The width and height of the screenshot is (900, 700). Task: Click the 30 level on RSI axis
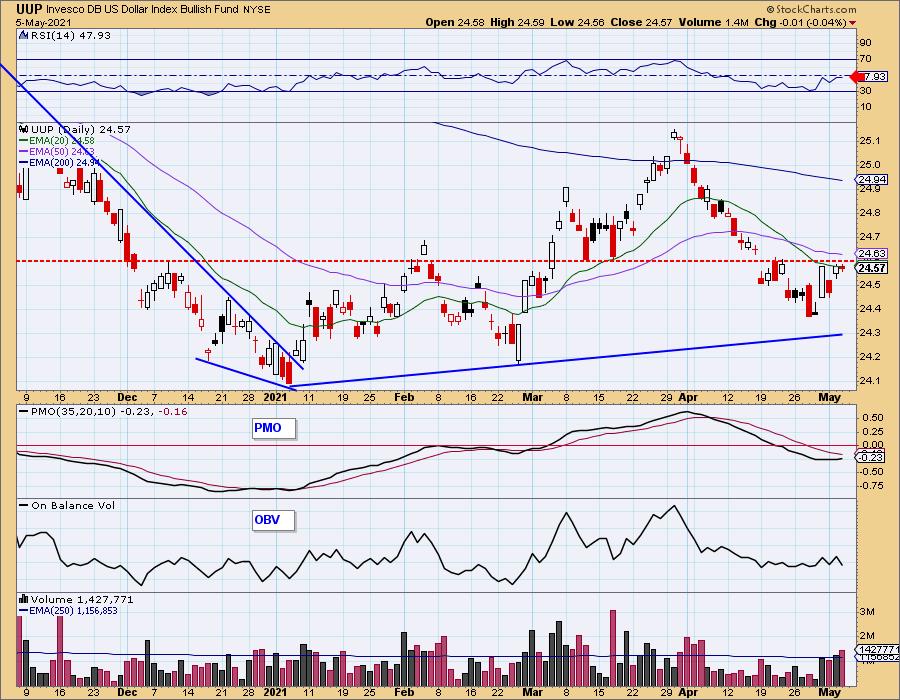pos(866,91)
